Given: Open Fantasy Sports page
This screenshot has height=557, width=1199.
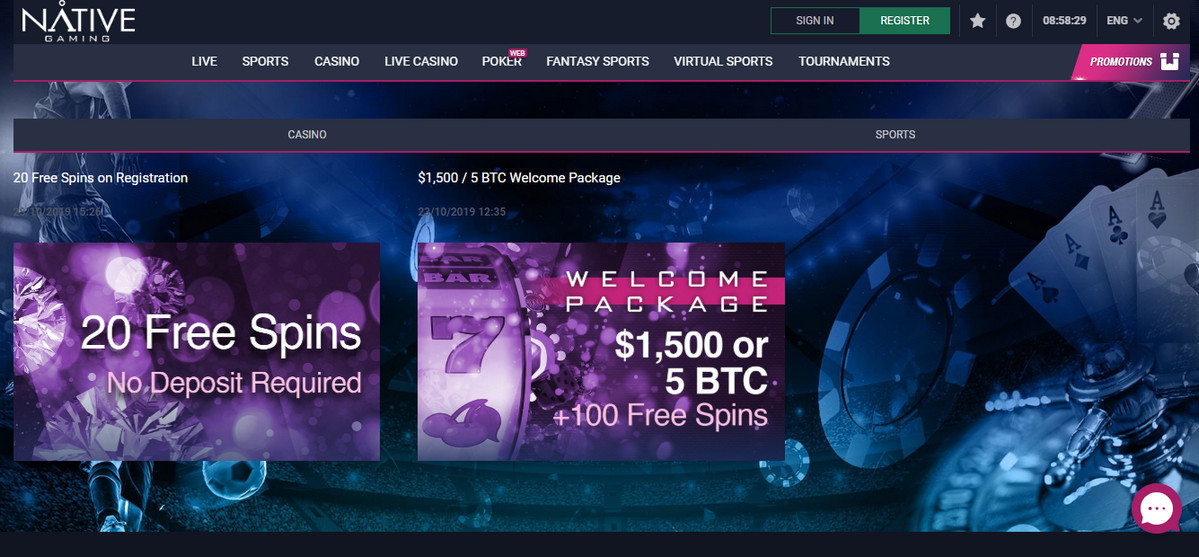Looking at the screenshot, I should tap(597, 61).
